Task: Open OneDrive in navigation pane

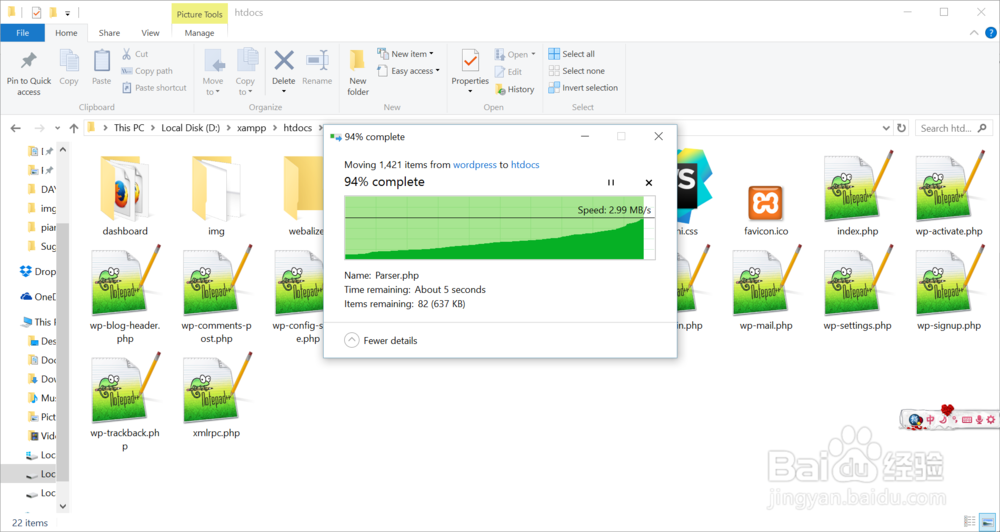Action: click(38, 297)
